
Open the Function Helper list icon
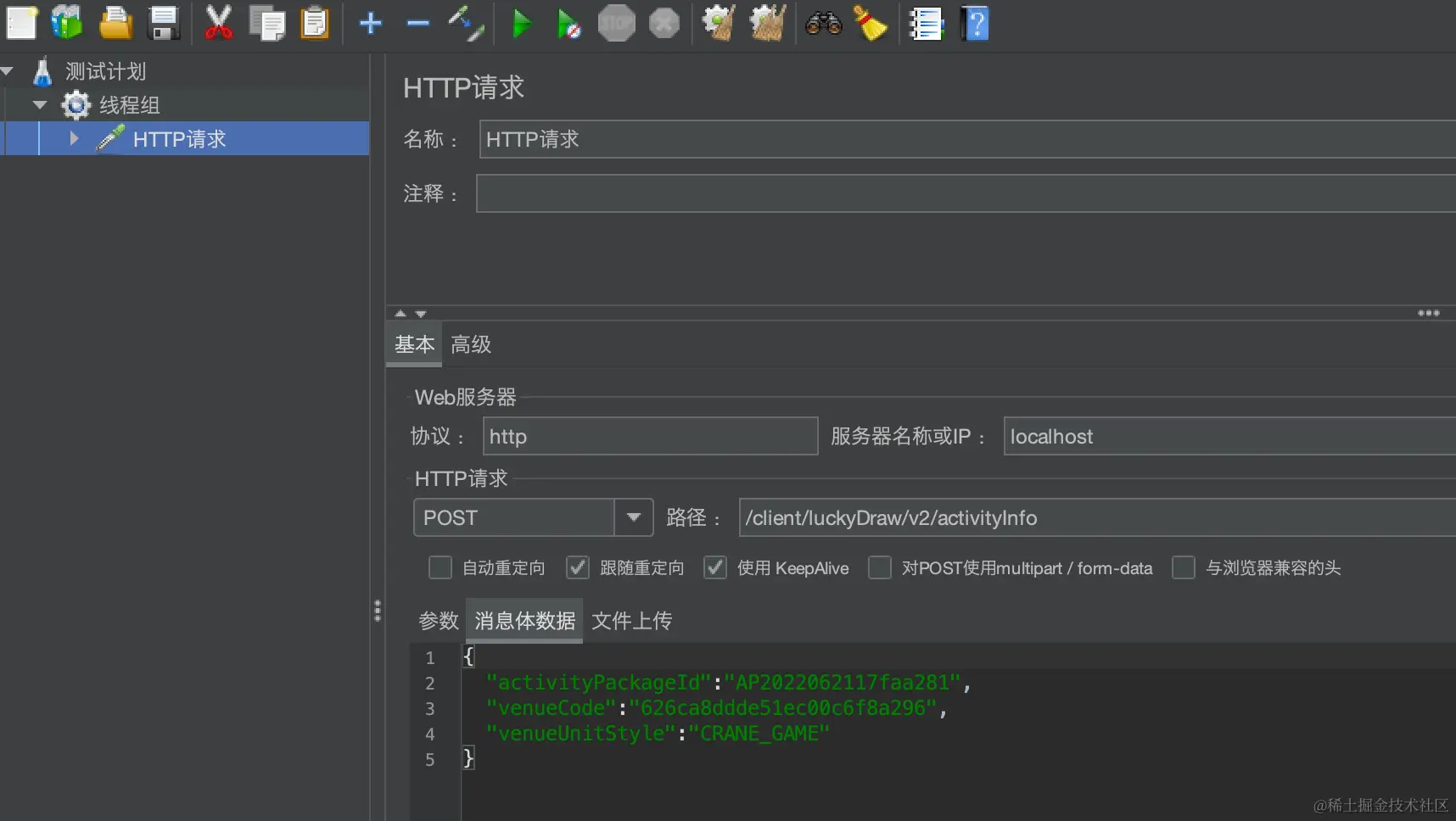pos(926,23)
